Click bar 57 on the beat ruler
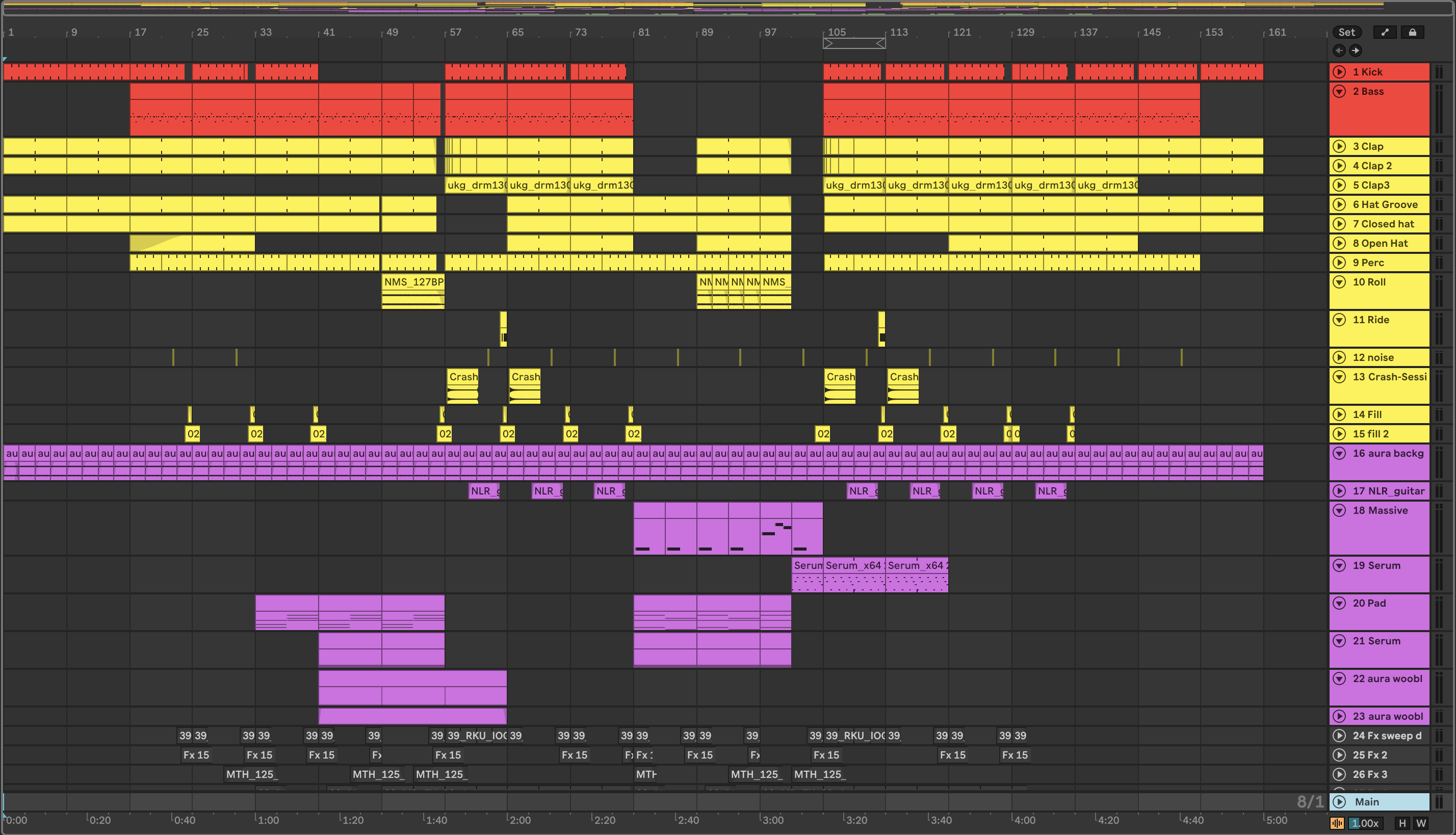Screen dimensions: 1456x835 [455, 32]
